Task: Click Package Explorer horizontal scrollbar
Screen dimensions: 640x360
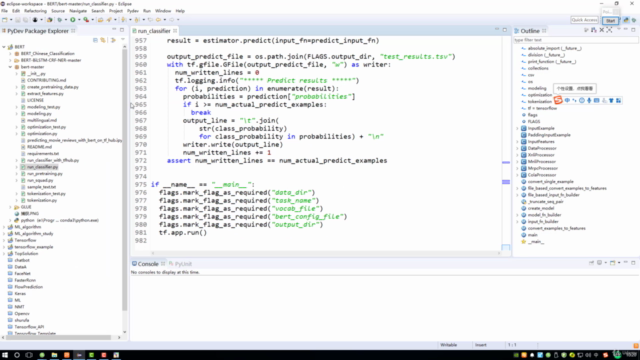Action: click(59, 338)
